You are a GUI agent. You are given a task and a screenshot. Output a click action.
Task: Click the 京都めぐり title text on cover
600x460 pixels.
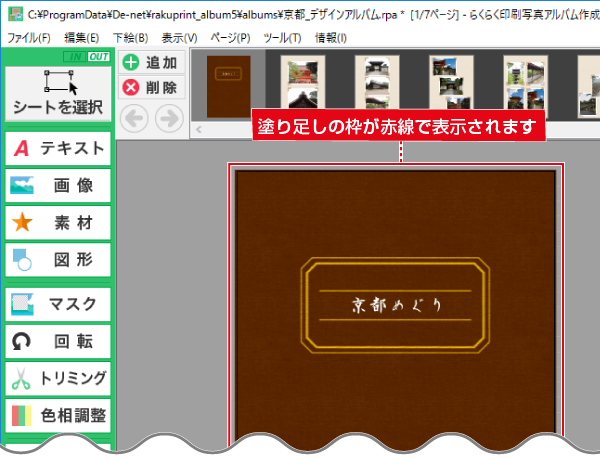pos(396,305)
